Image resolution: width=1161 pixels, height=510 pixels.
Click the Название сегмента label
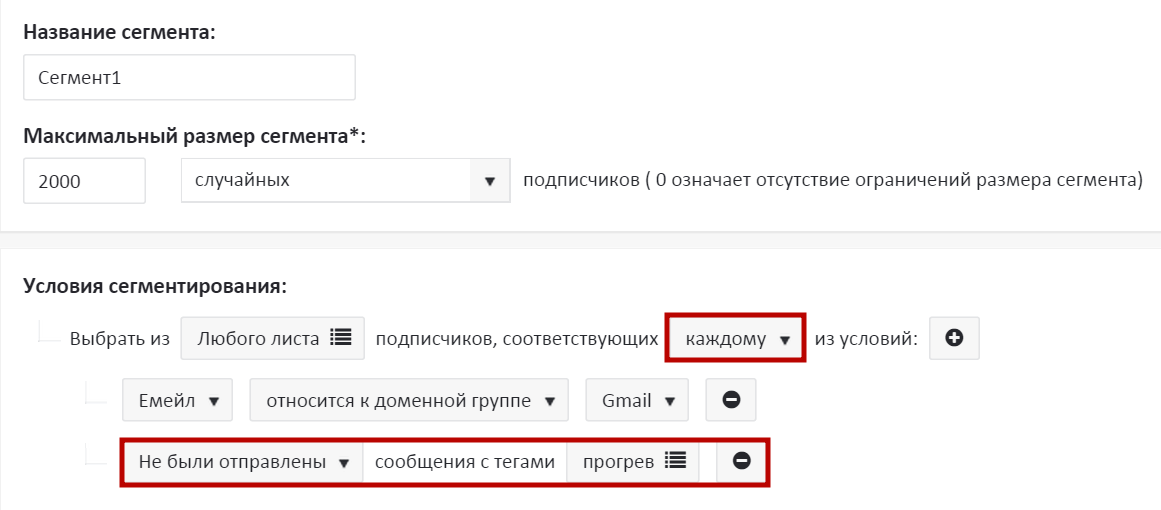tap(119, 32)
